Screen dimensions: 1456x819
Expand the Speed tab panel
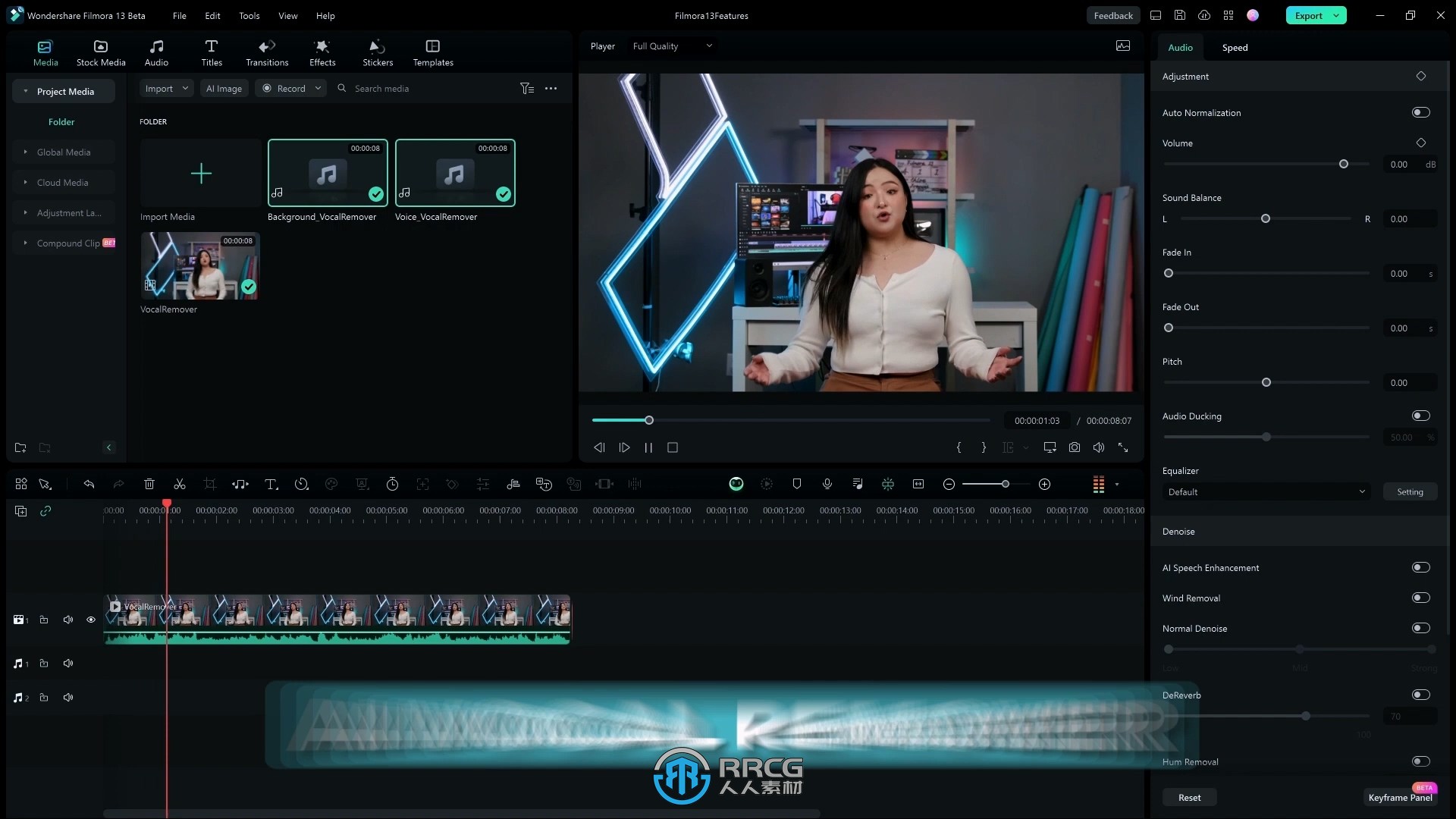pos(1235,47)
